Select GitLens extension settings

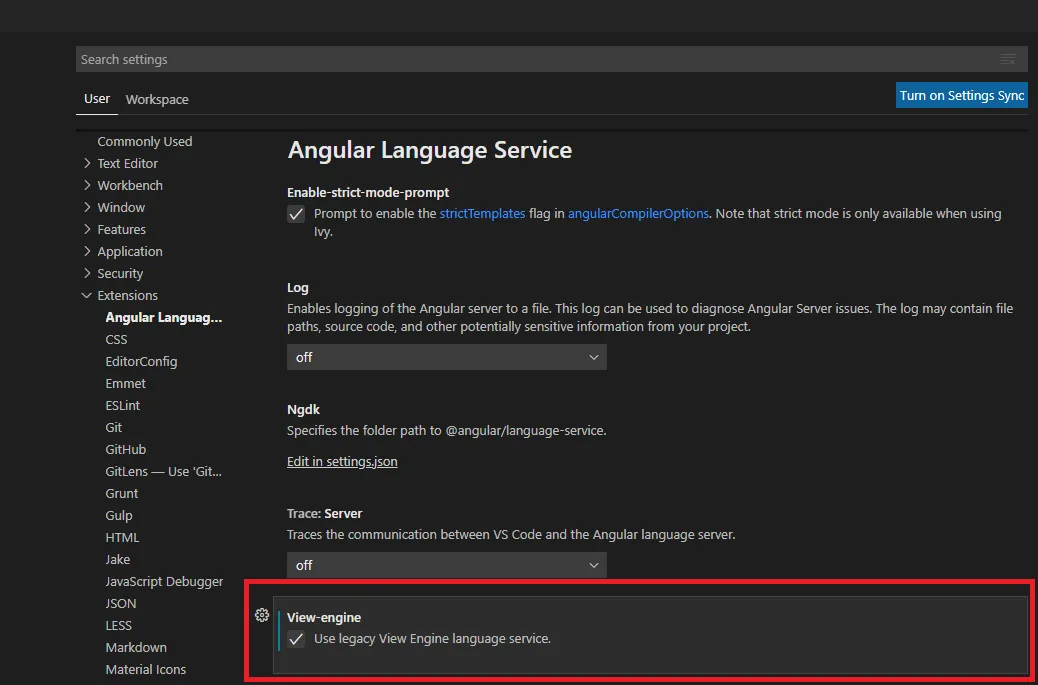coord(164,471)
